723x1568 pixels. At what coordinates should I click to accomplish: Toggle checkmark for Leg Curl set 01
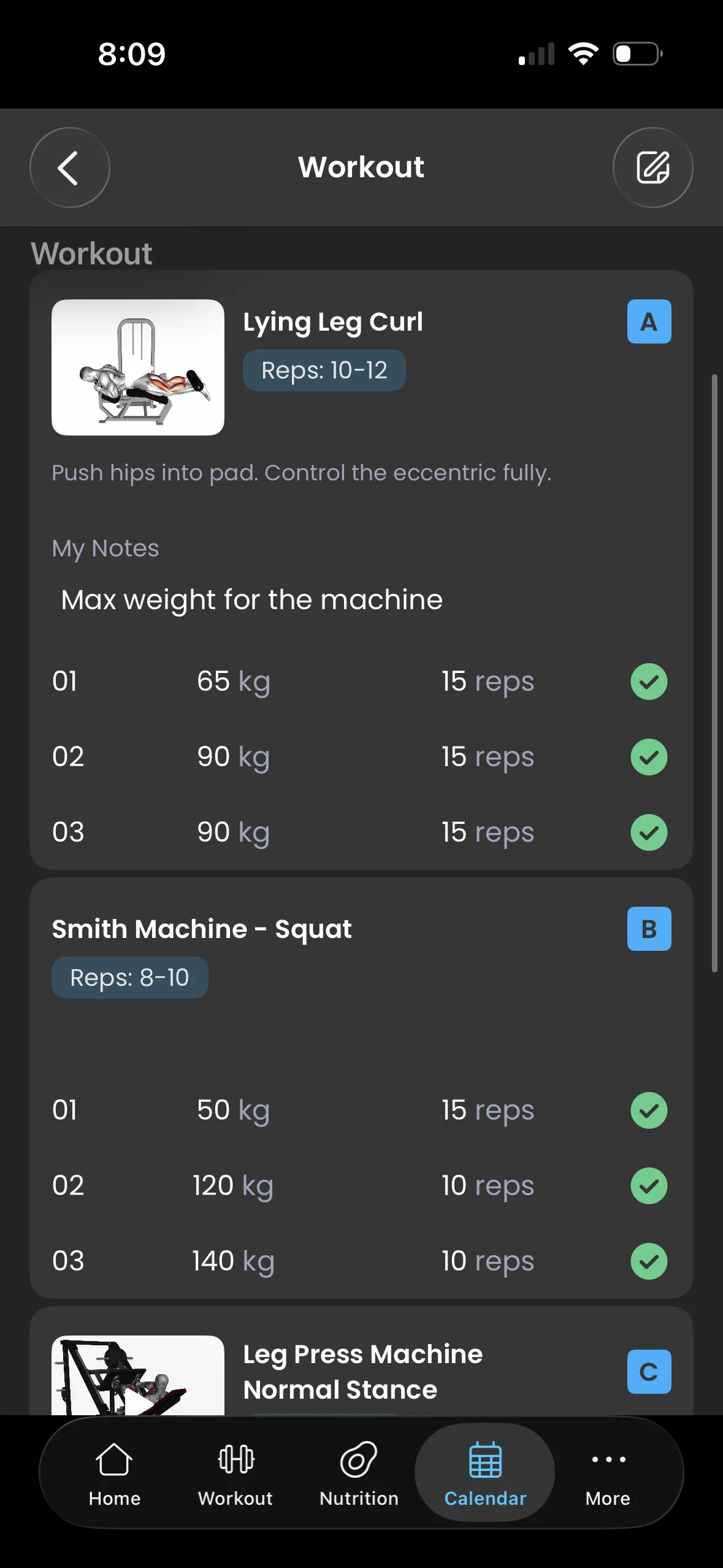[x=649, y=682]
